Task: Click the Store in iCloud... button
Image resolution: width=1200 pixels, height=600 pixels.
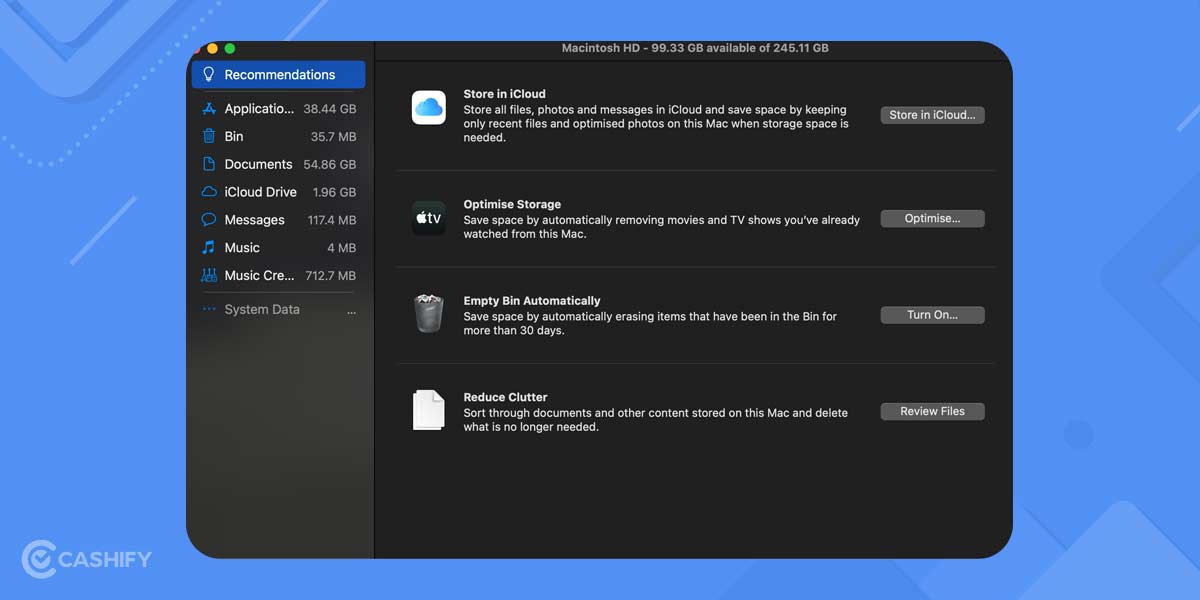Action: click(932, 114)
